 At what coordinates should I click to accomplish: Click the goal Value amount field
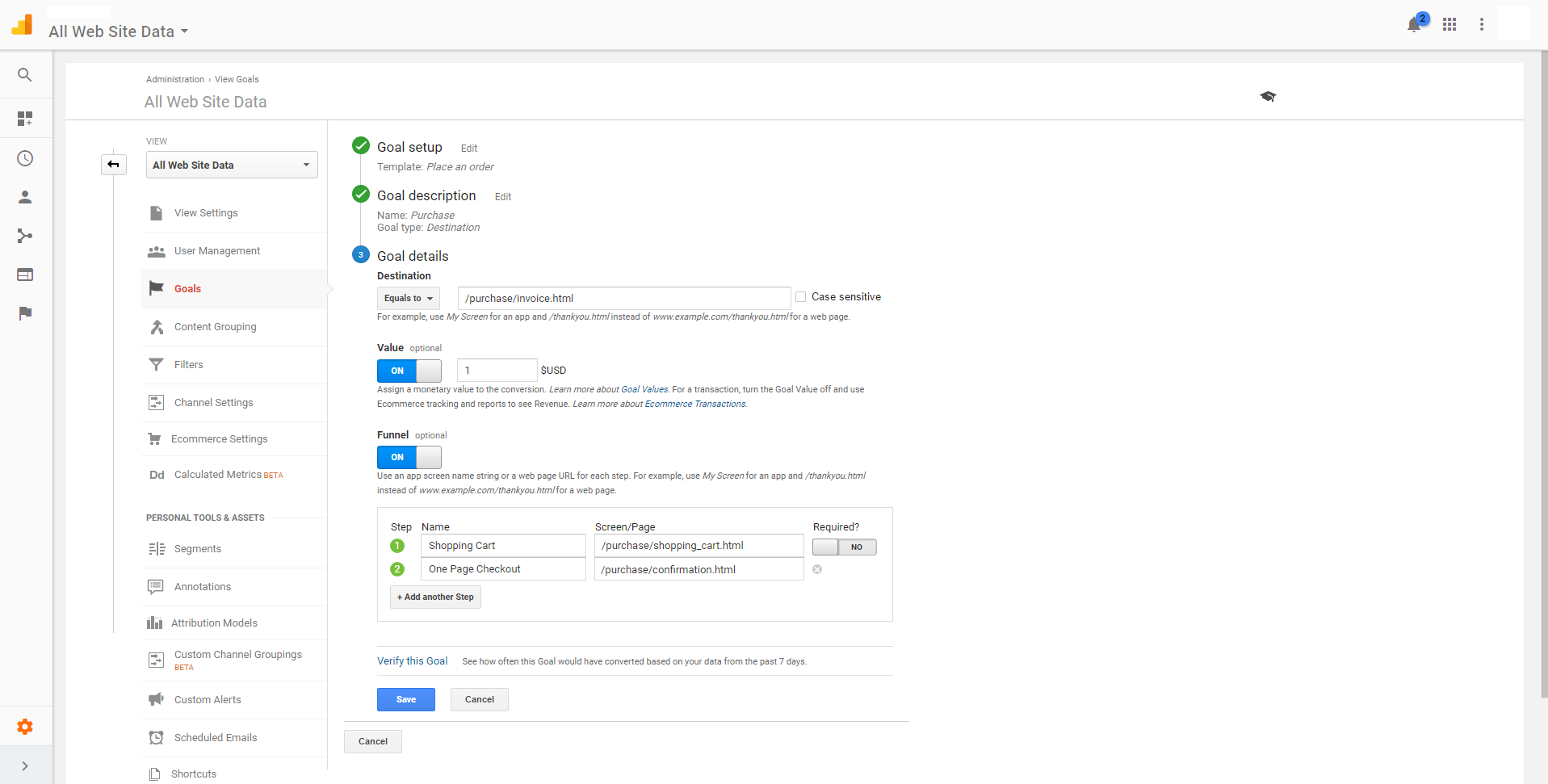coord(497,370)
